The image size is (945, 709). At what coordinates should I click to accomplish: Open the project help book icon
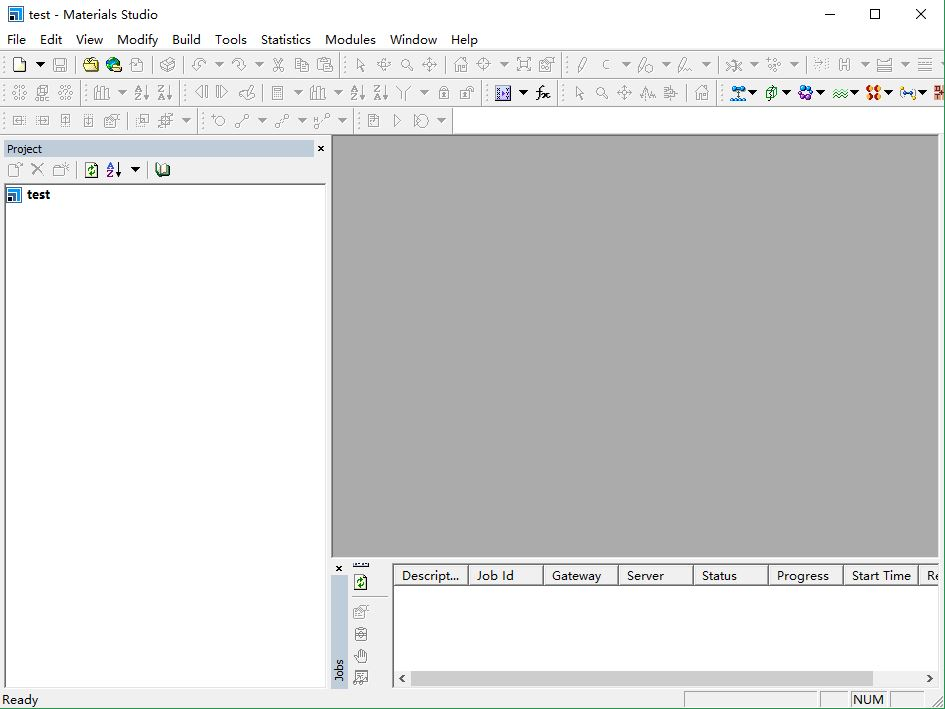[x=163, y=170]
